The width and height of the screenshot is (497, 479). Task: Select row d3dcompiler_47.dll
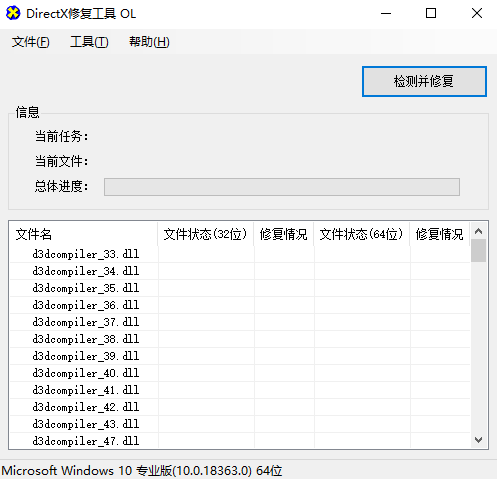(x=240, y=441)
